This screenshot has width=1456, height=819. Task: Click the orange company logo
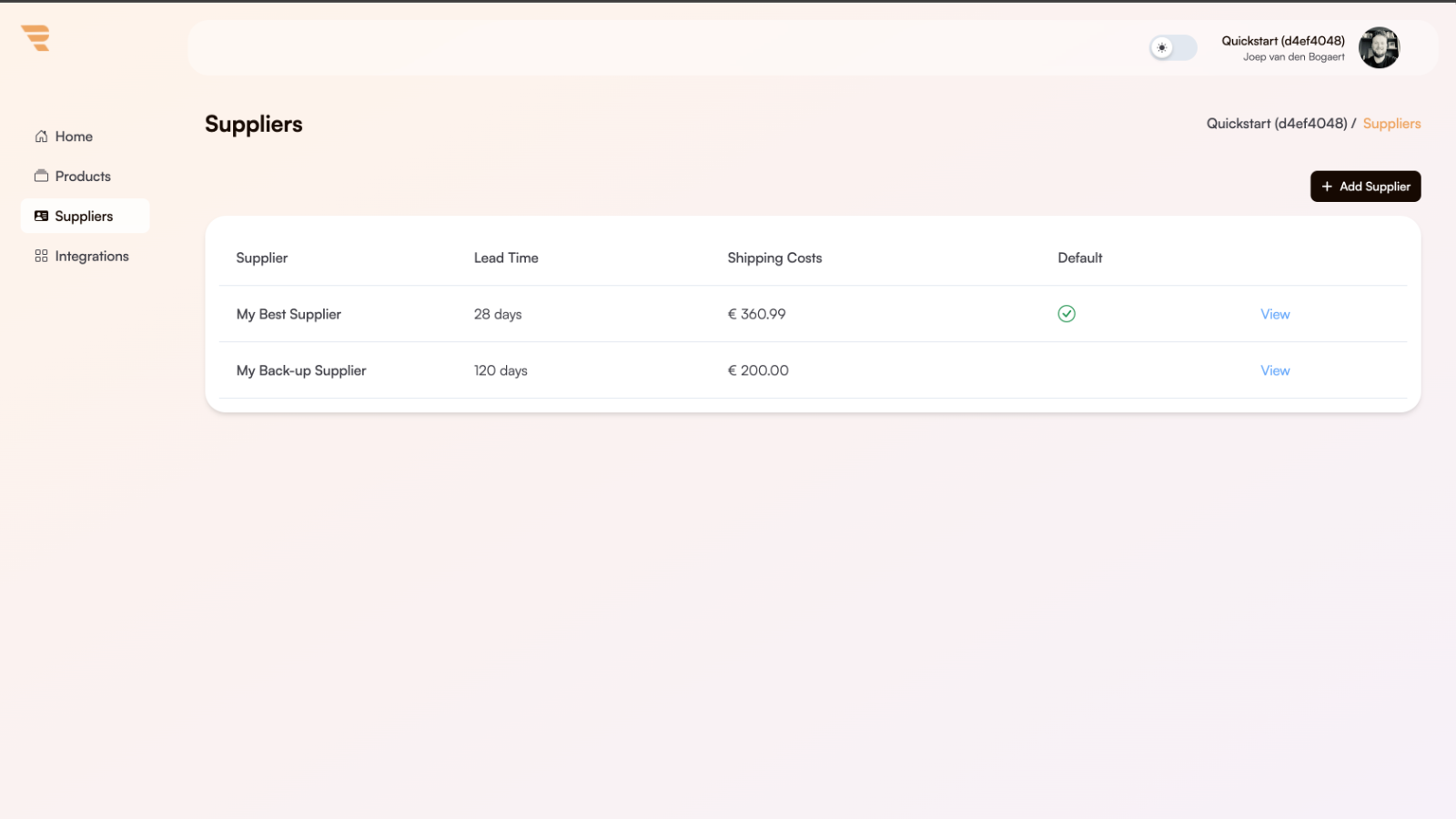coord(35,38)
